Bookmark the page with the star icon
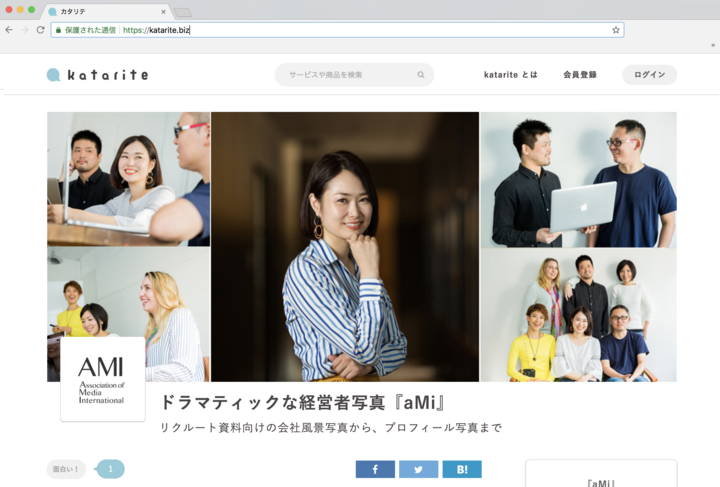Viewport: 720px width, 487px height. 616,30
